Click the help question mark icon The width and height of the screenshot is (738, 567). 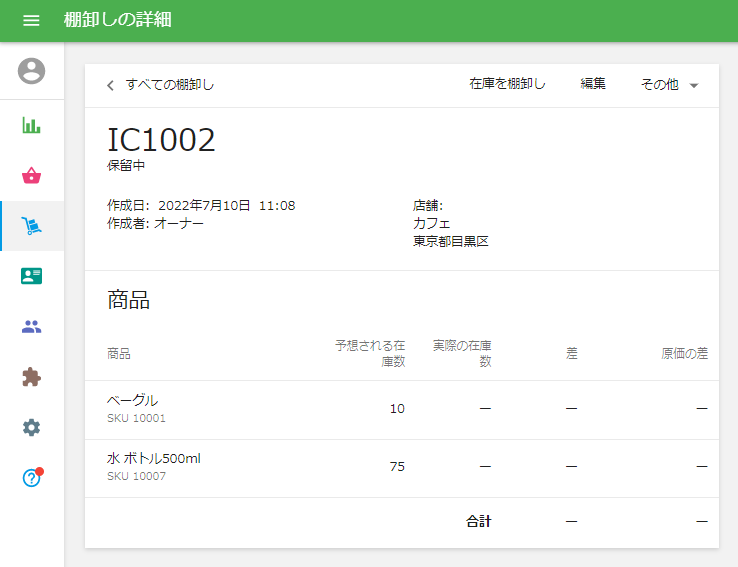pyautogui.click(x=32, y=478)
